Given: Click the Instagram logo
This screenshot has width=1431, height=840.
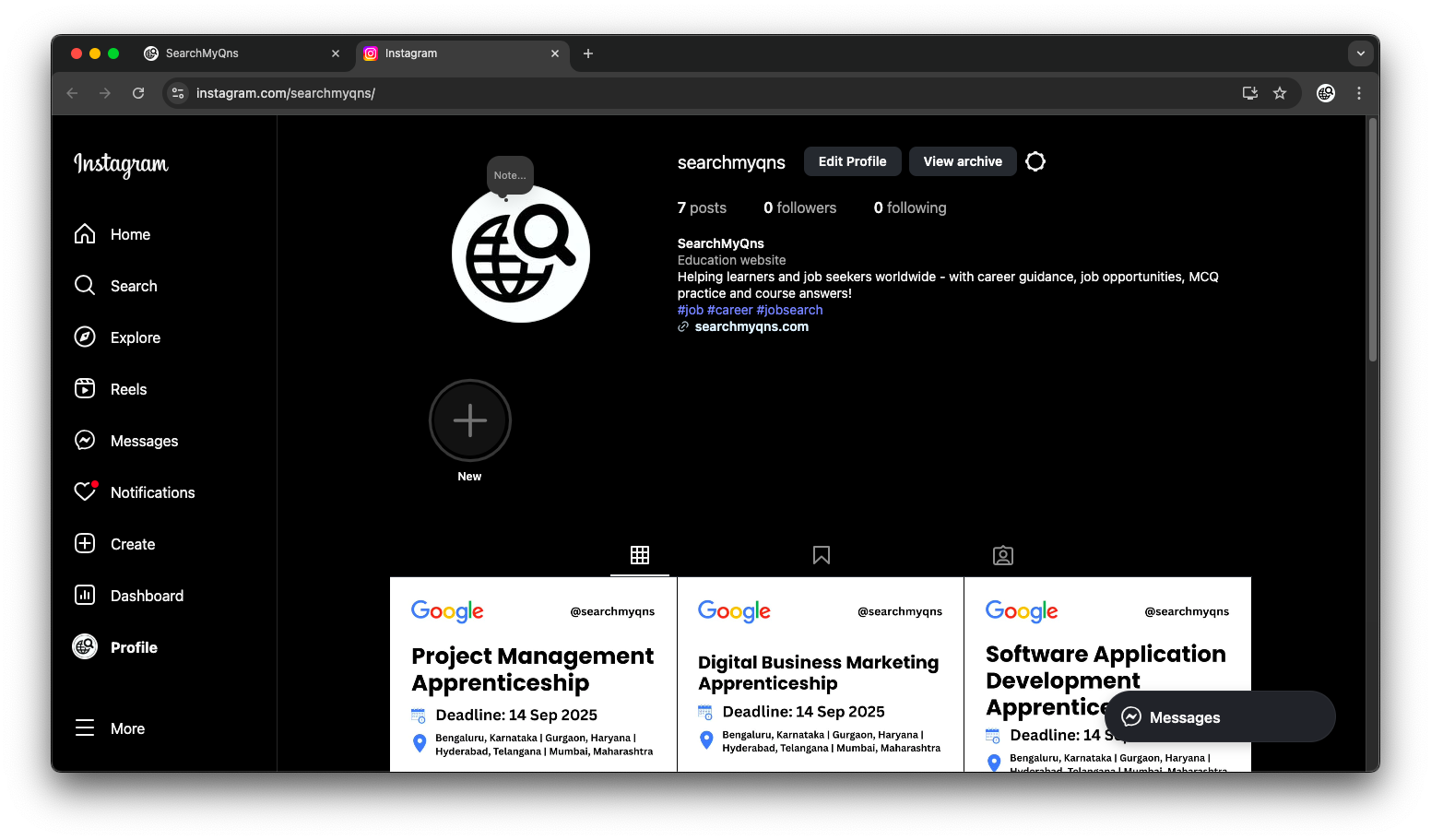Looking at the screenshot, I should [x=121, y=164].
